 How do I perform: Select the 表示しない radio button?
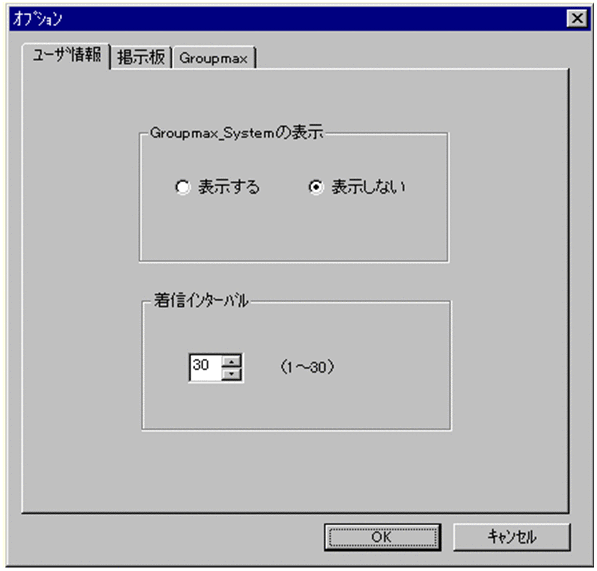(x=316, y=187)
